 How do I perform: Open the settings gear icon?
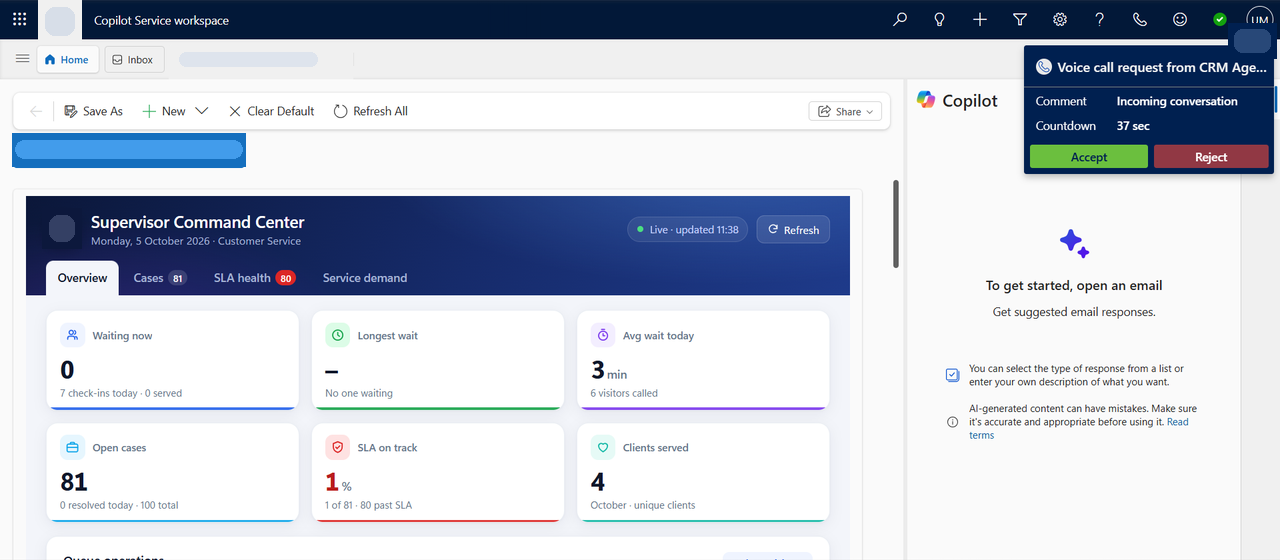[x=1060, y=19]
